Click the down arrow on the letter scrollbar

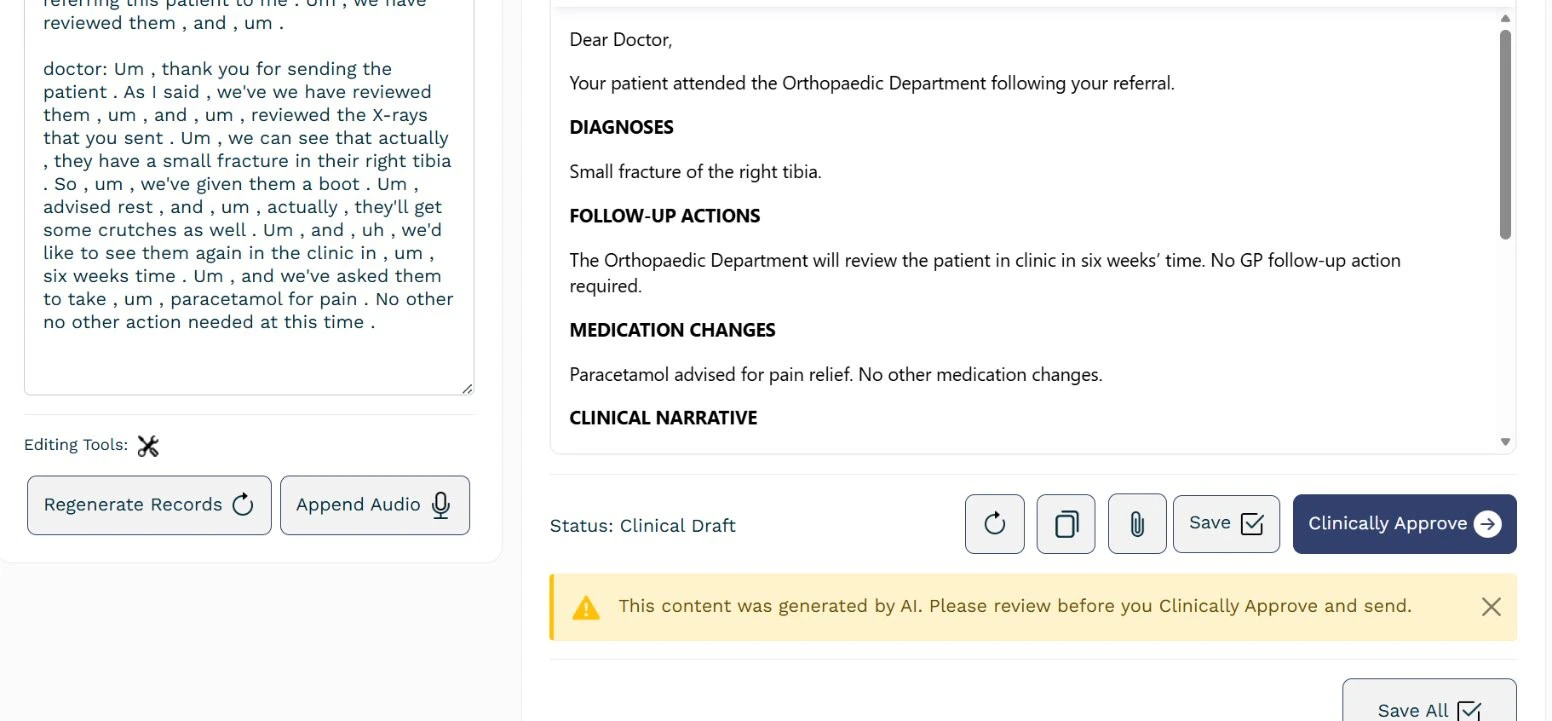tap(1504, 441)
